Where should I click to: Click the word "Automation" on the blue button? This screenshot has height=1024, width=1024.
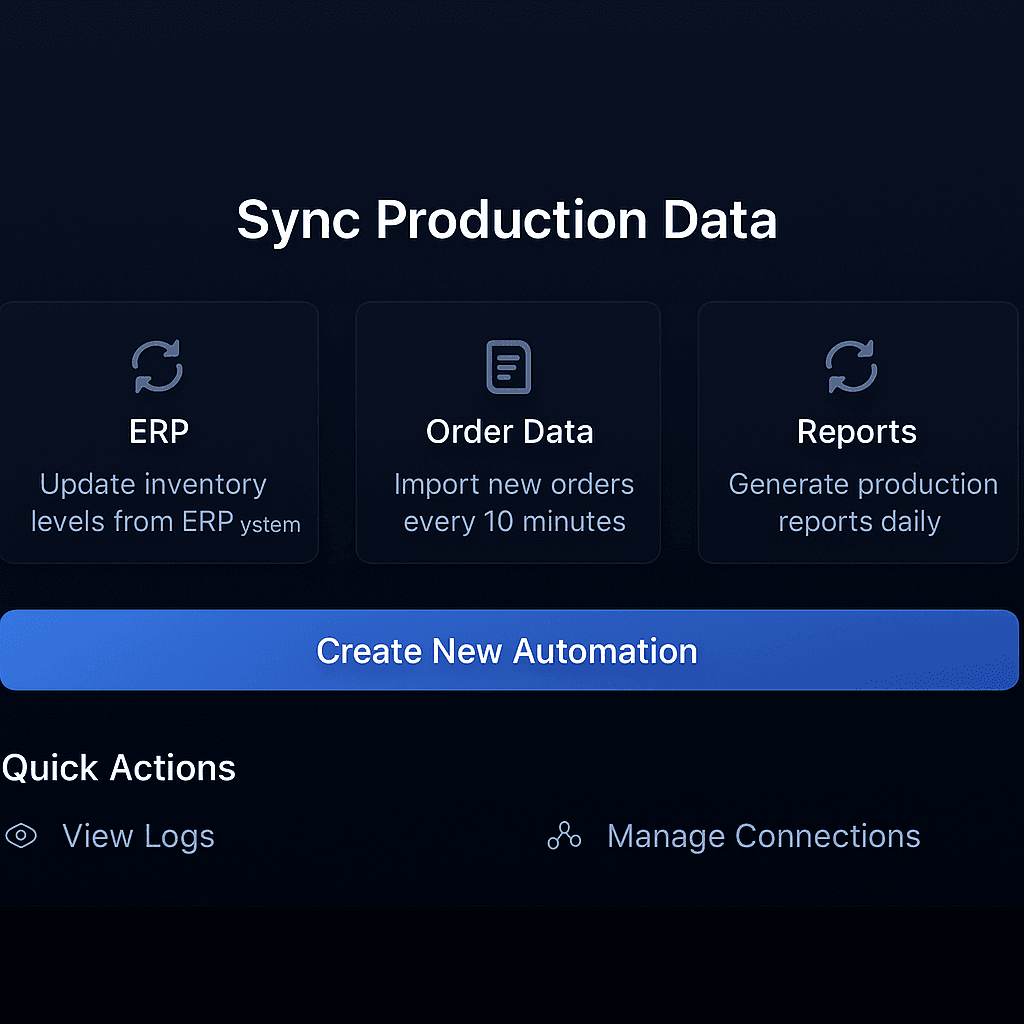(x=605, y=651)
